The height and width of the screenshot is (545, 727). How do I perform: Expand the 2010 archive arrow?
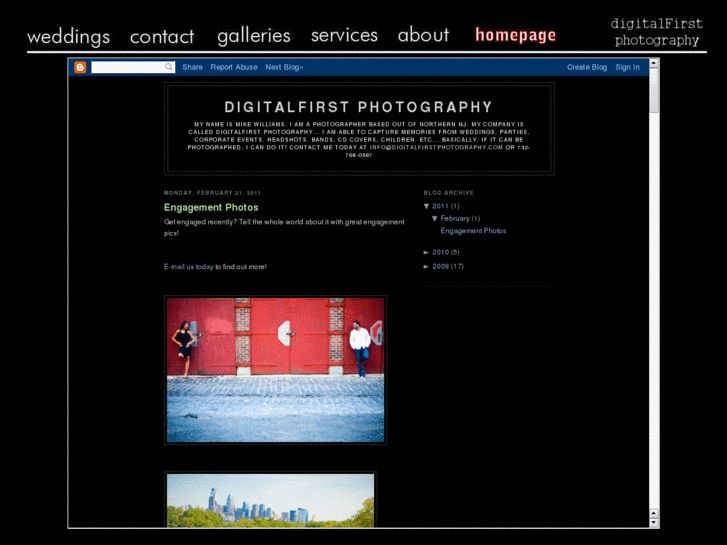(426, 252)
